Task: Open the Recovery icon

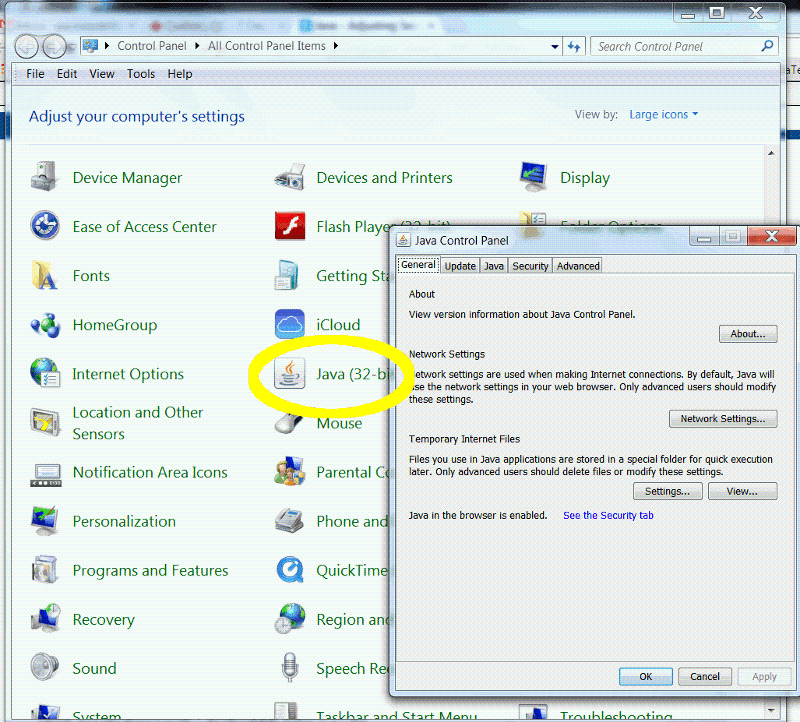Action: [46, 618]
